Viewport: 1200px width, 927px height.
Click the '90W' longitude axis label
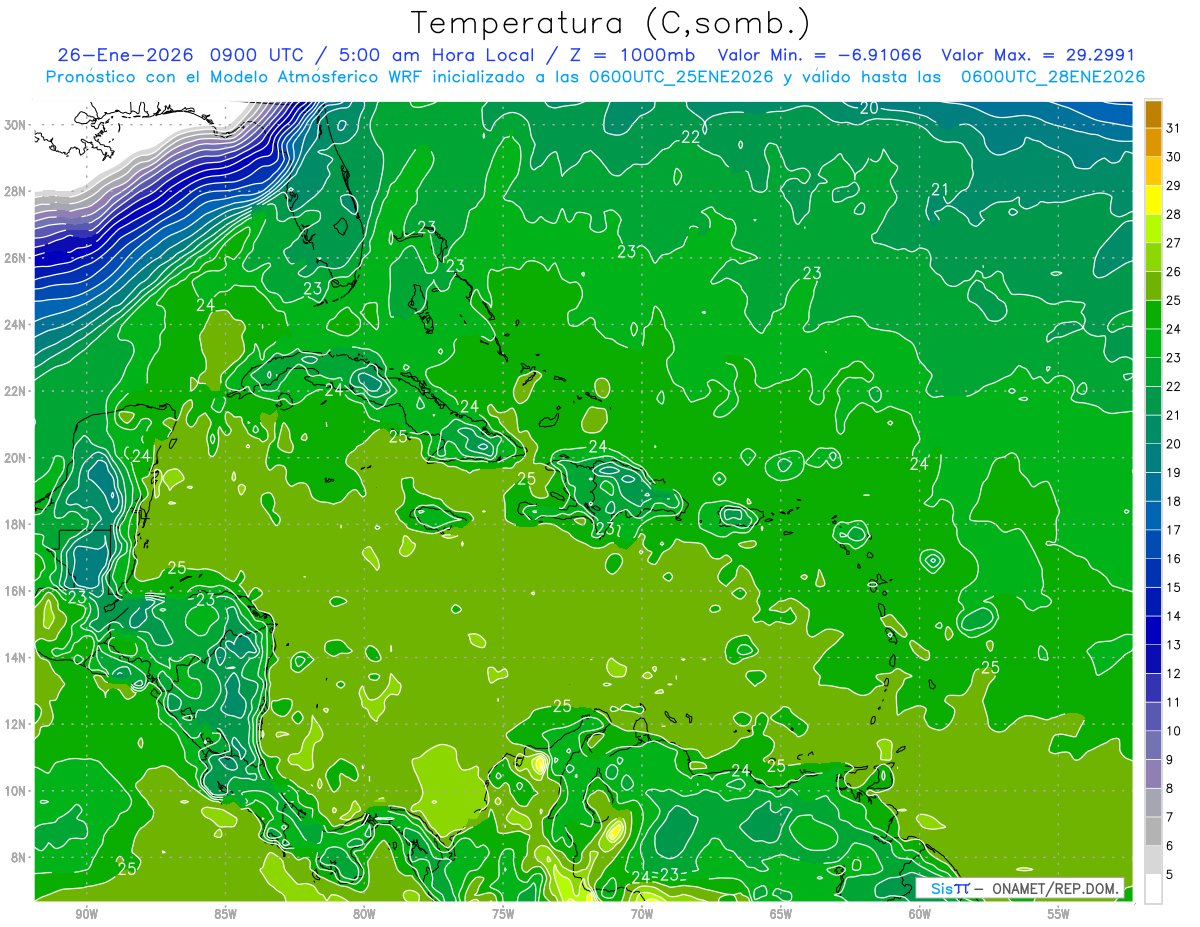(x=86, y=914)
